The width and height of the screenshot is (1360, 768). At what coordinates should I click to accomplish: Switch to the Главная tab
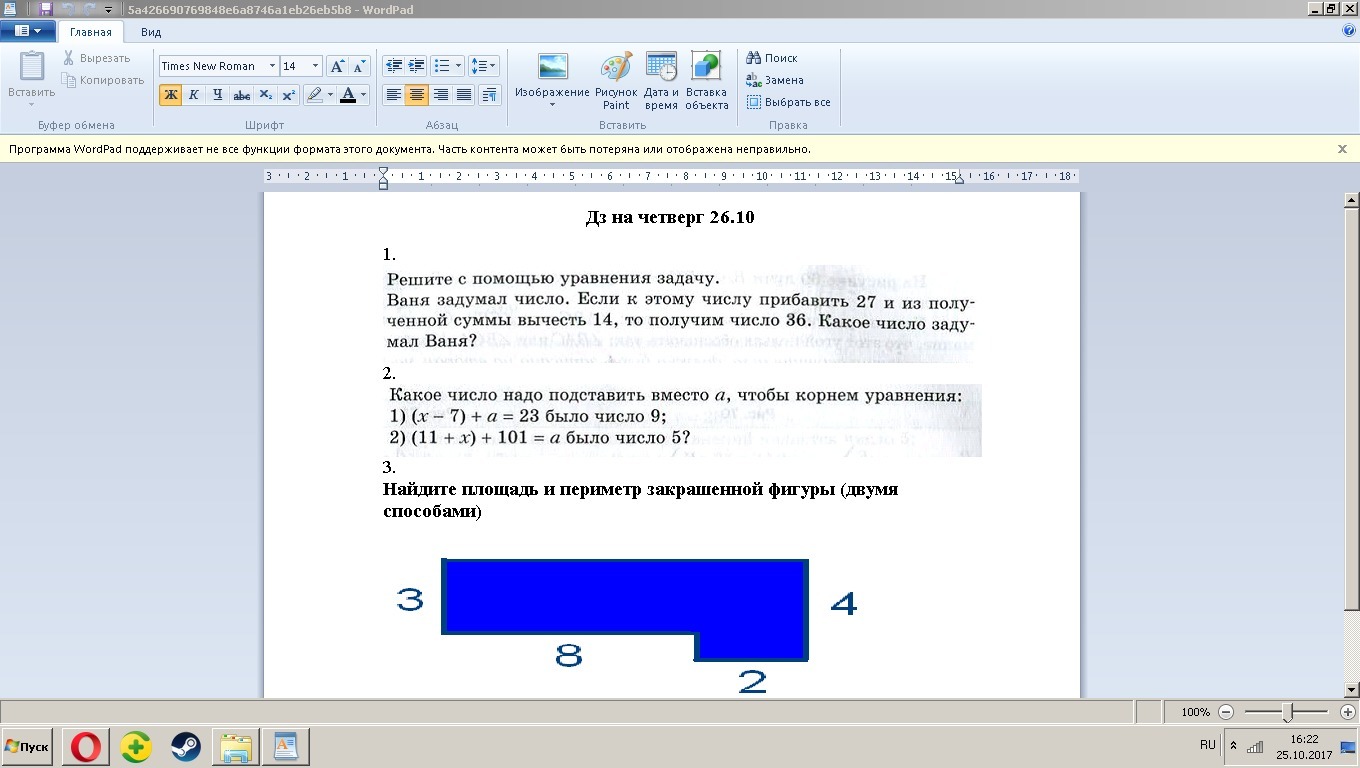(x=91, y=32)
